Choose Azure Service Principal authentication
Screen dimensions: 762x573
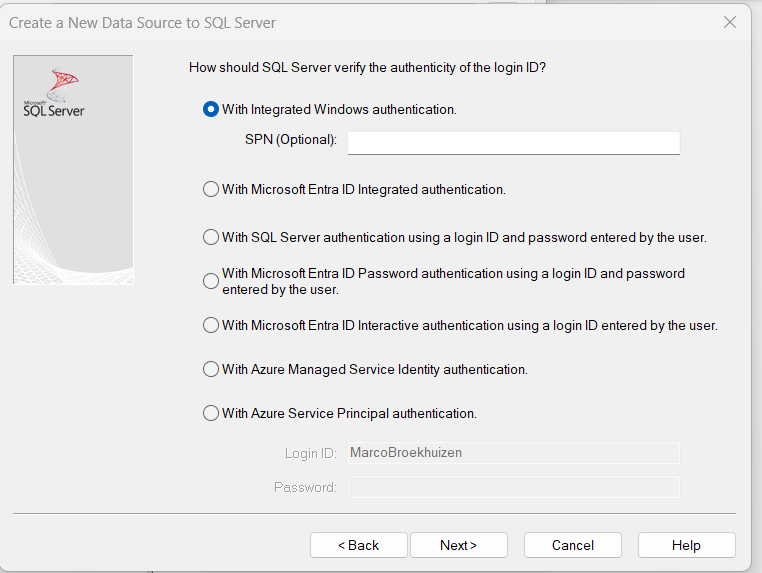[x=211, y=413]
